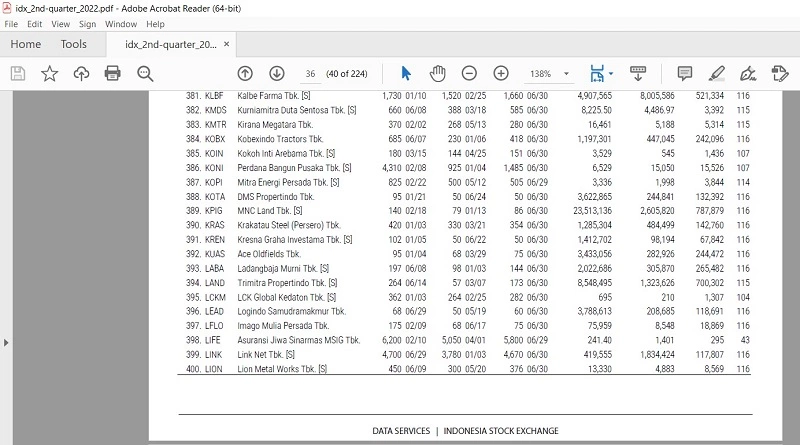The image size is (800, 445).
Task: Add a comment sticky note
Action: pos(685,73)
